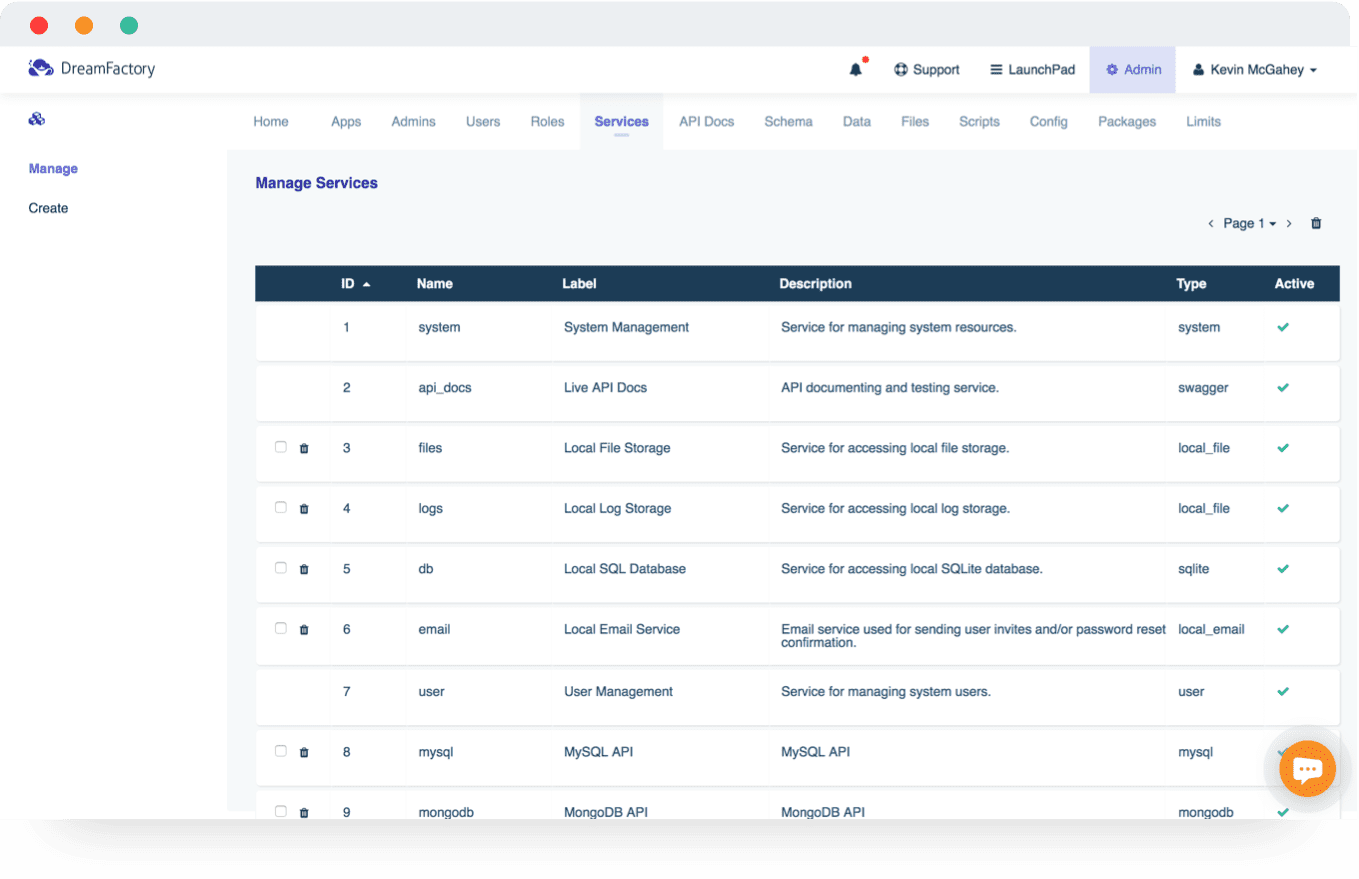Tick the checkbox beside the mongodb row
Image resolution: width=1359 pixels, height=879 pixels.
(x=281, y=811)
